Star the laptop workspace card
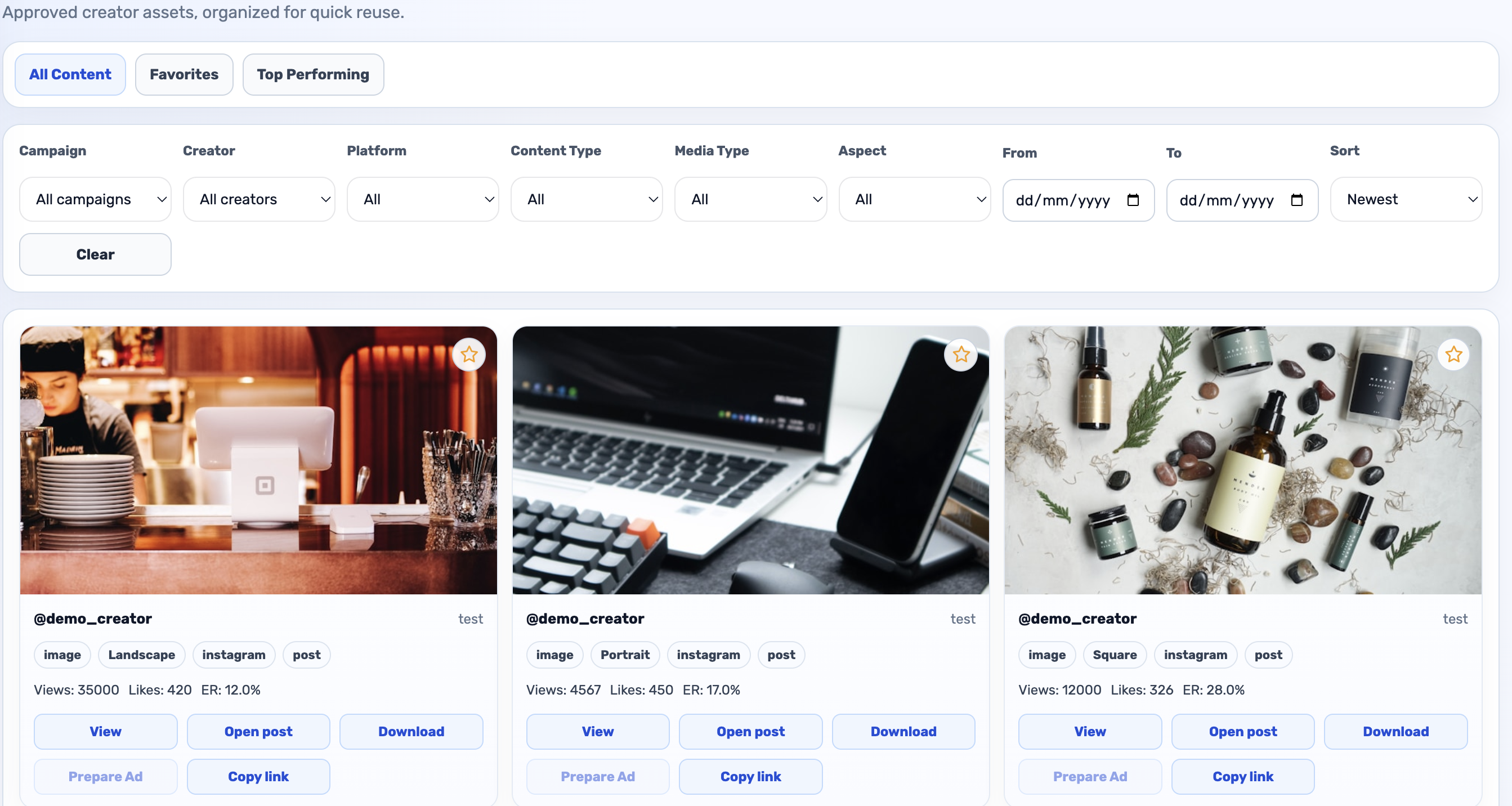 pos(960,355)
